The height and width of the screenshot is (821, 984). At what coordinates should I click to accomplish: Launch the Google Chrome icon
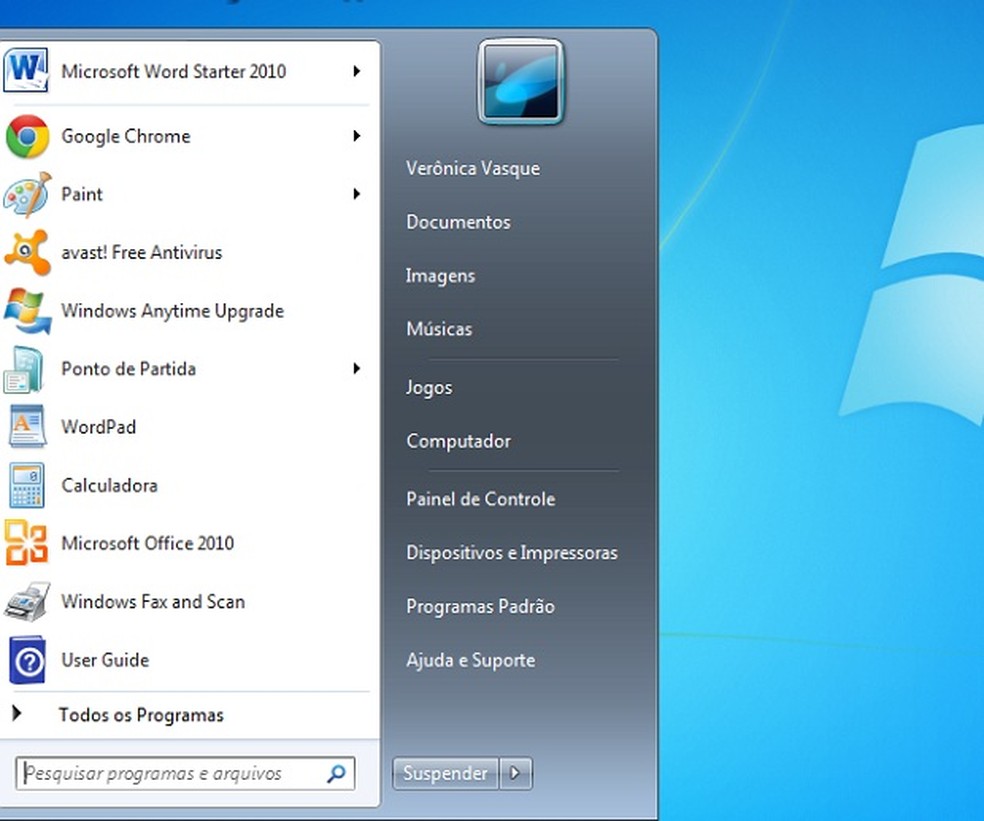[x=27, y=136]
